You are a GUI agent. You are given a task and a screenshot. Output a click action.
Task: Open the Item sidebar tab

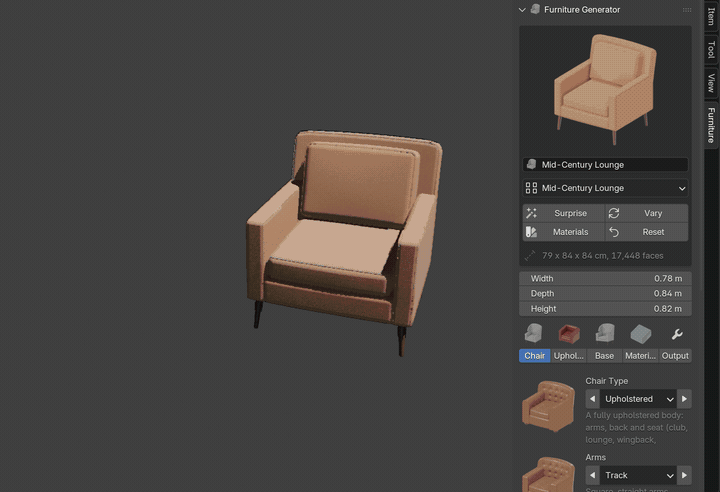pos(711,16)
